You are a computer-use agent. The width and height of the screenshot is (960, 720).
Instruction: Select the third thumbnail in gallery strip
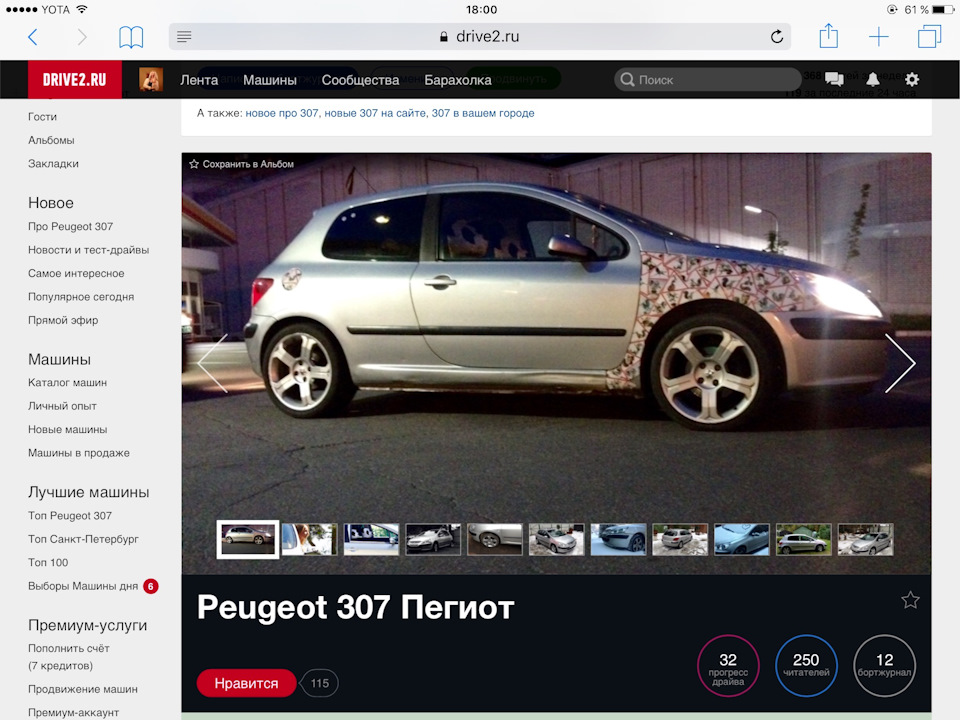(371, 539)
